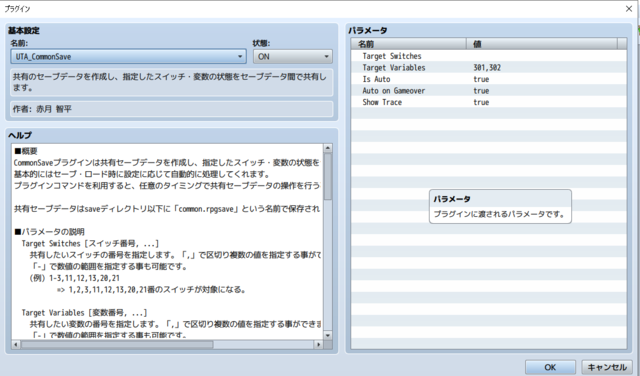
Task: Select the Target Switches parameter row
Action: click(x=489, y=56)
